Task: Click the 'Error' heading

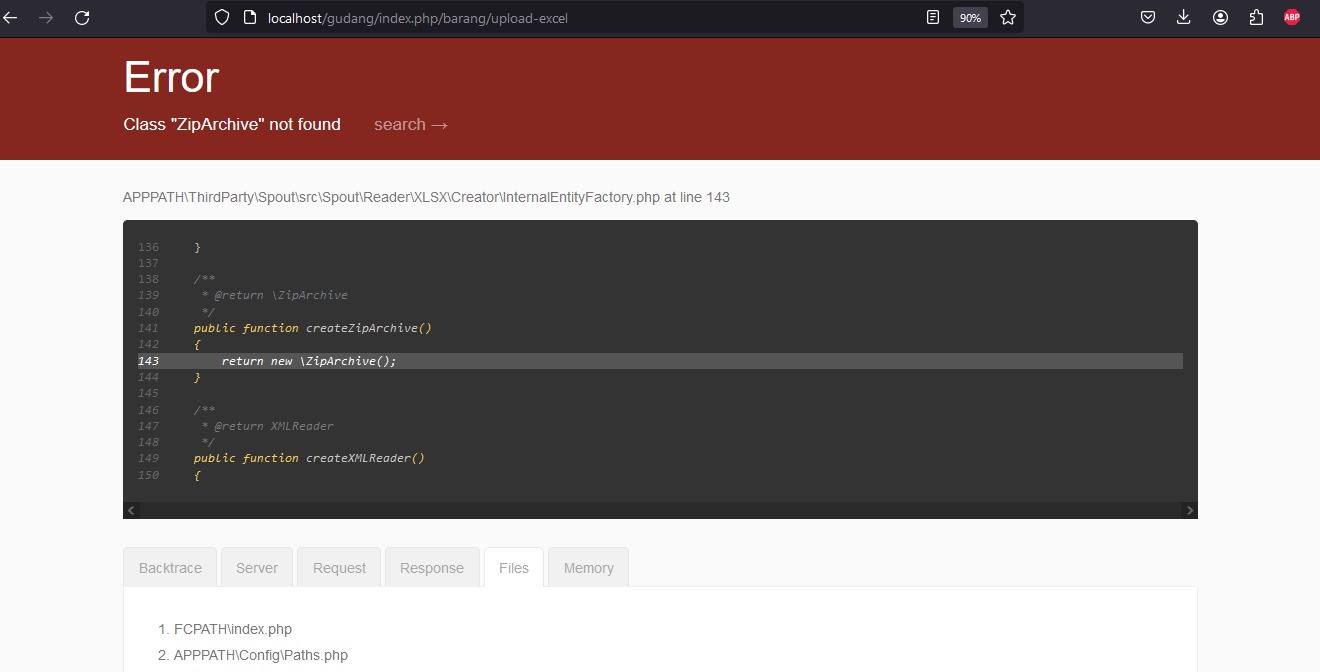Action: coord(171,77)
